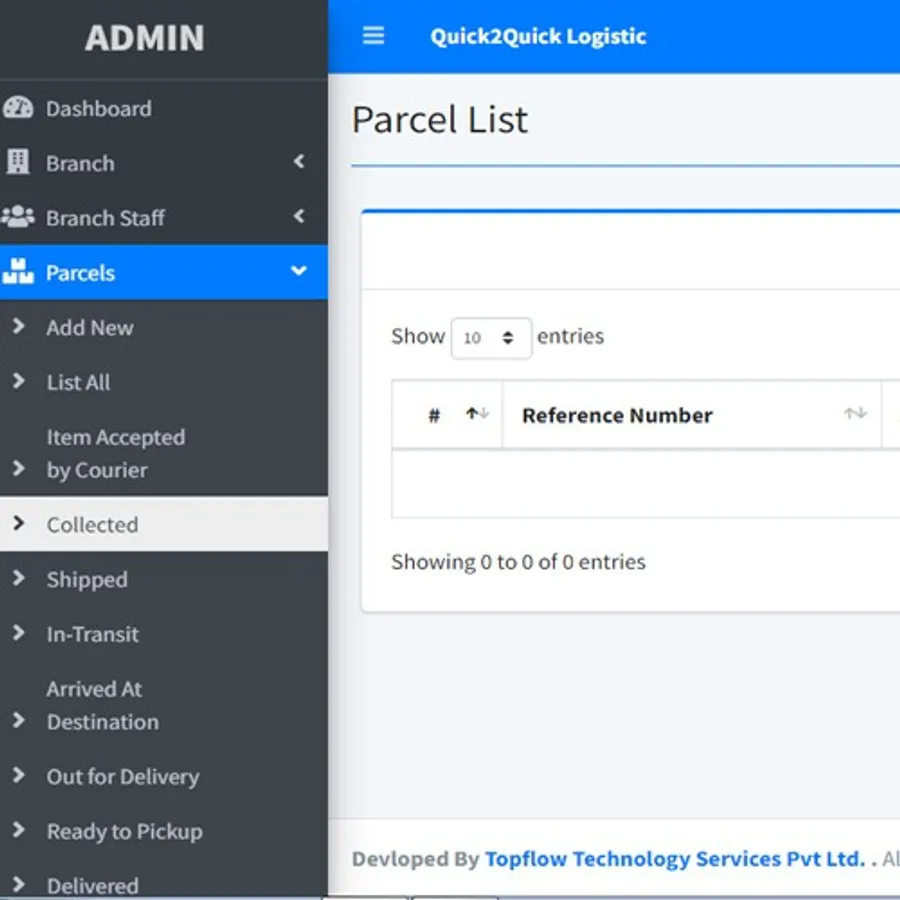Click the Parcel List page heading
This screenshot has height=900, width=900.
pyautogui.click(x=440, y=119)
